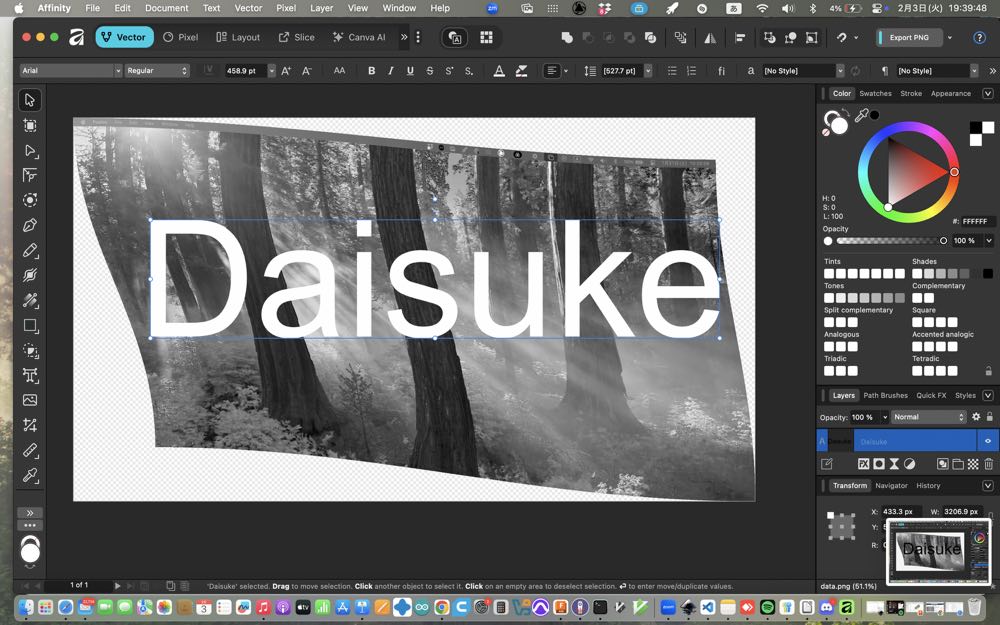Select the Pen tool

click(x=29, y=225)
